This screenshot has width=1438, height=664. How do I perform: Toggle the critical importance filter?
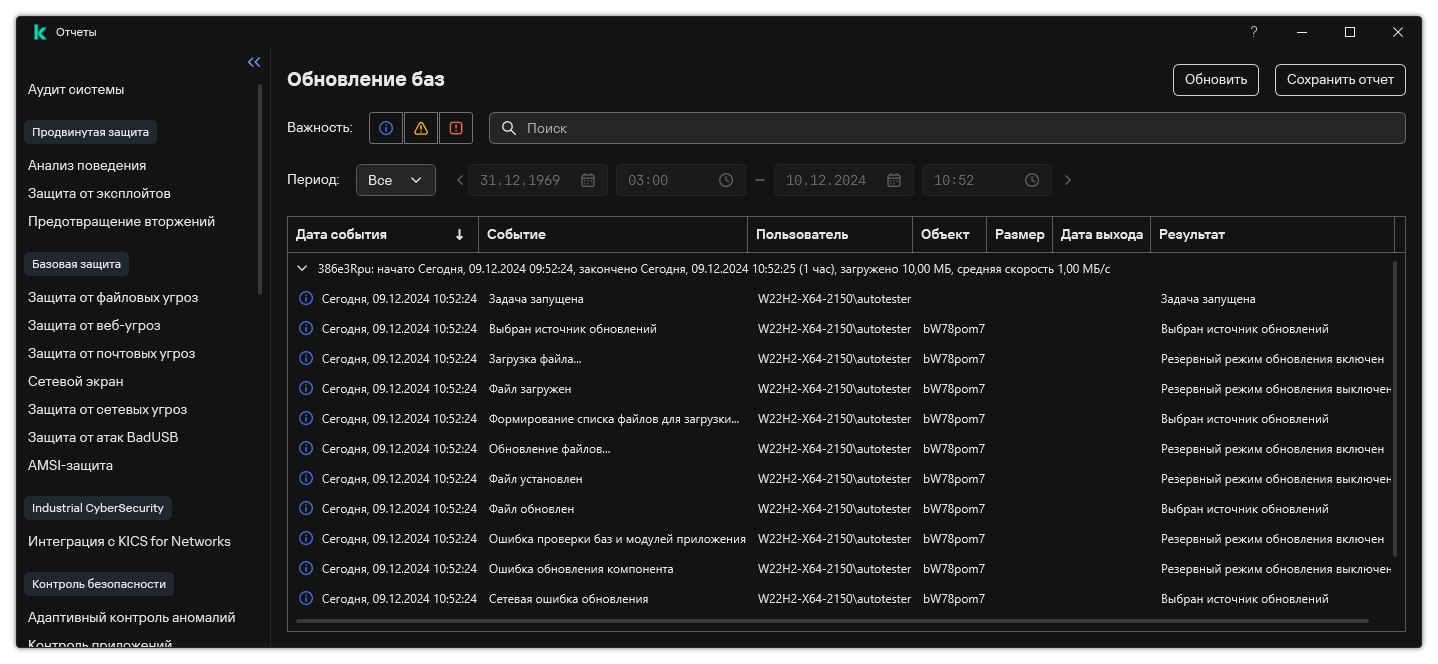[456, 128]
